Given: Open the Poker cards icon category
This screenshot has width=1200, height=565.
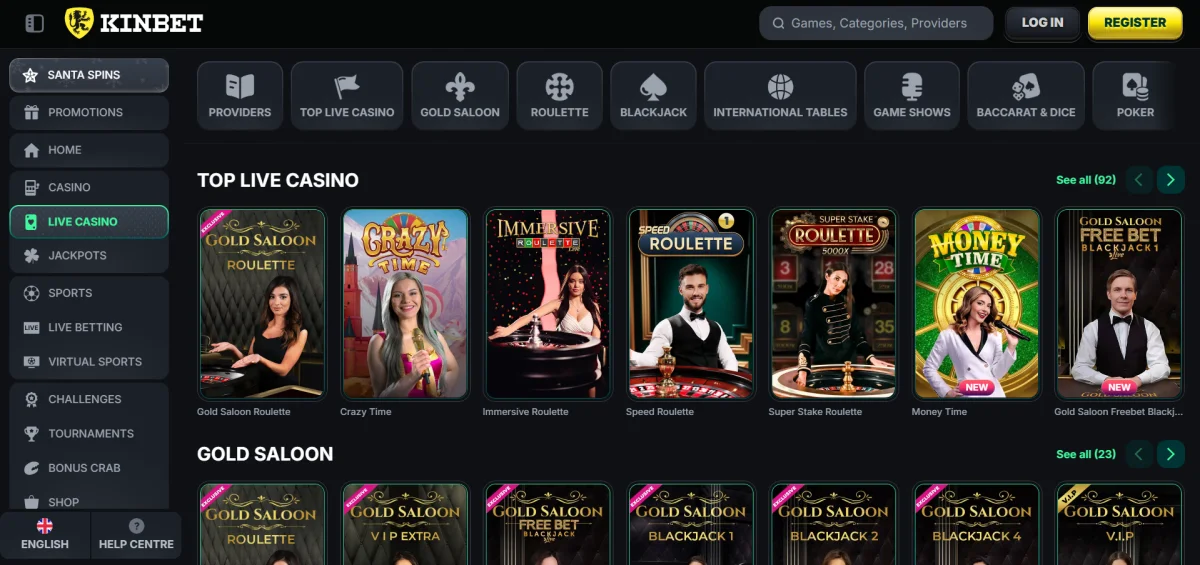Looking at the screenshot, I should coord(1135,86).
